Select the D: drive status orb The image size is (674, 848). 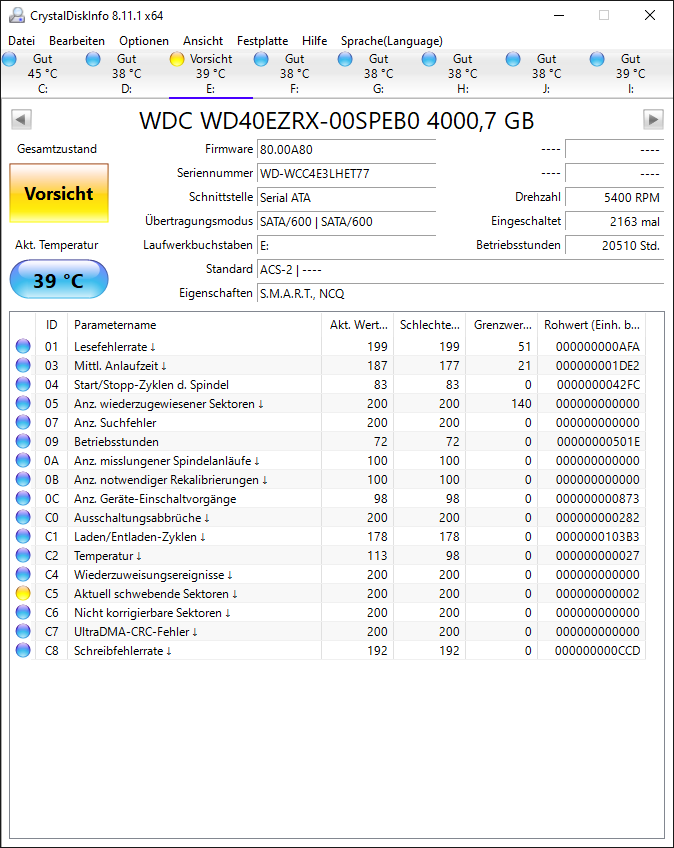[93, 59]
